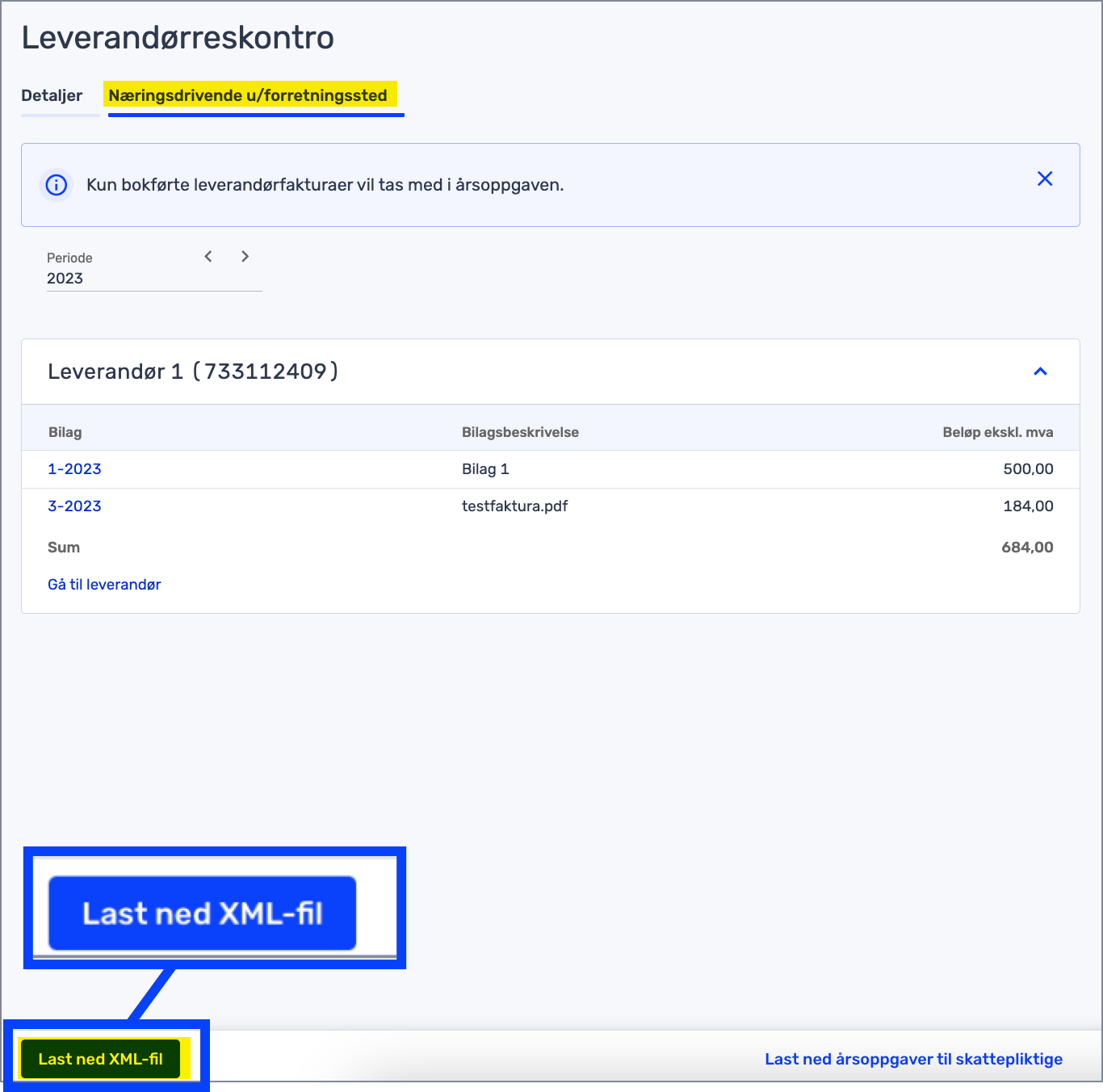1103x1092 pixels.
Task: Collapse the Leverandør 1 supplier section
Action: (1041, 372)
